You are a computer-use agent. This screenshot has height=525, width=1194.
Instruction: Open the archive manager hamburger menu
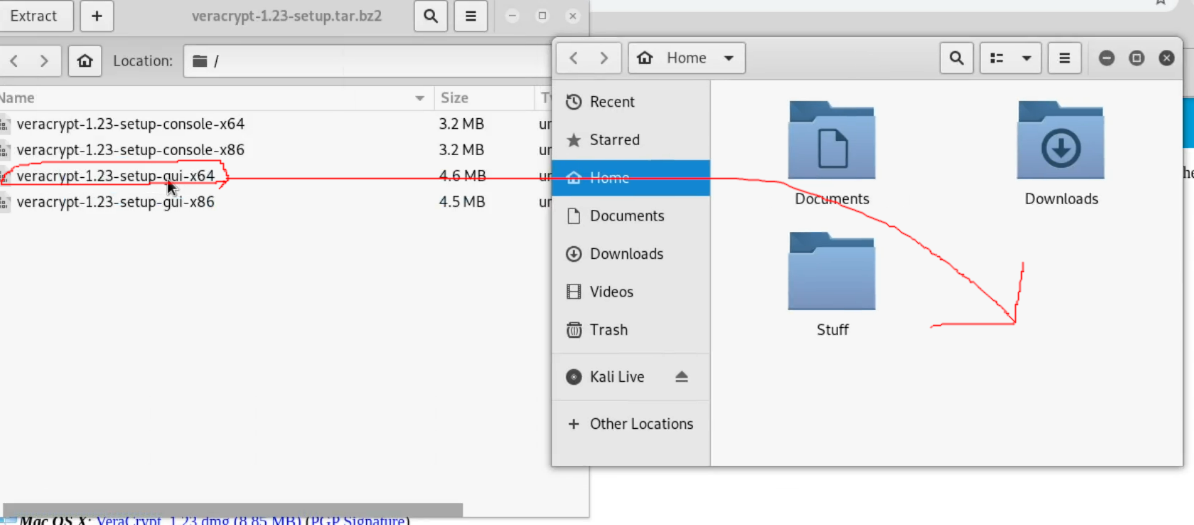click(471, 15)
